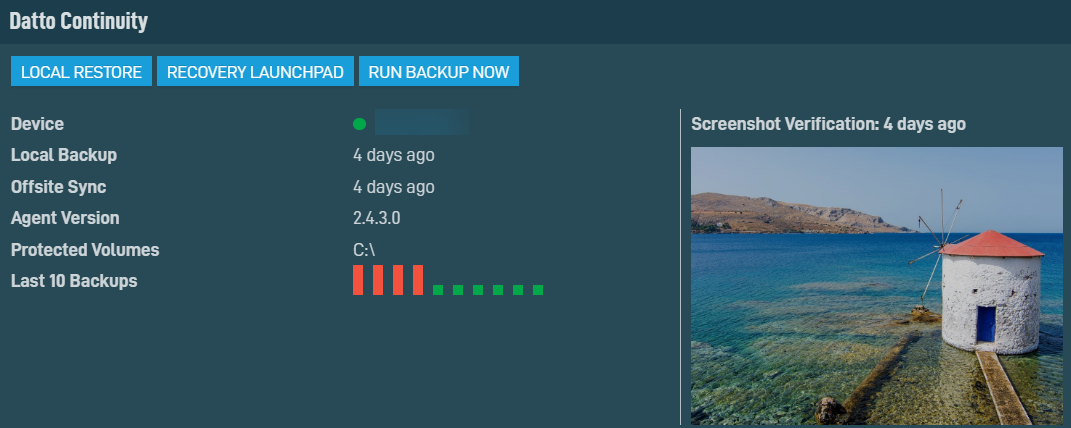Select the Datto Continuity panel title
This screenshot has height=428, width=1071.
(x=79, y=21)
